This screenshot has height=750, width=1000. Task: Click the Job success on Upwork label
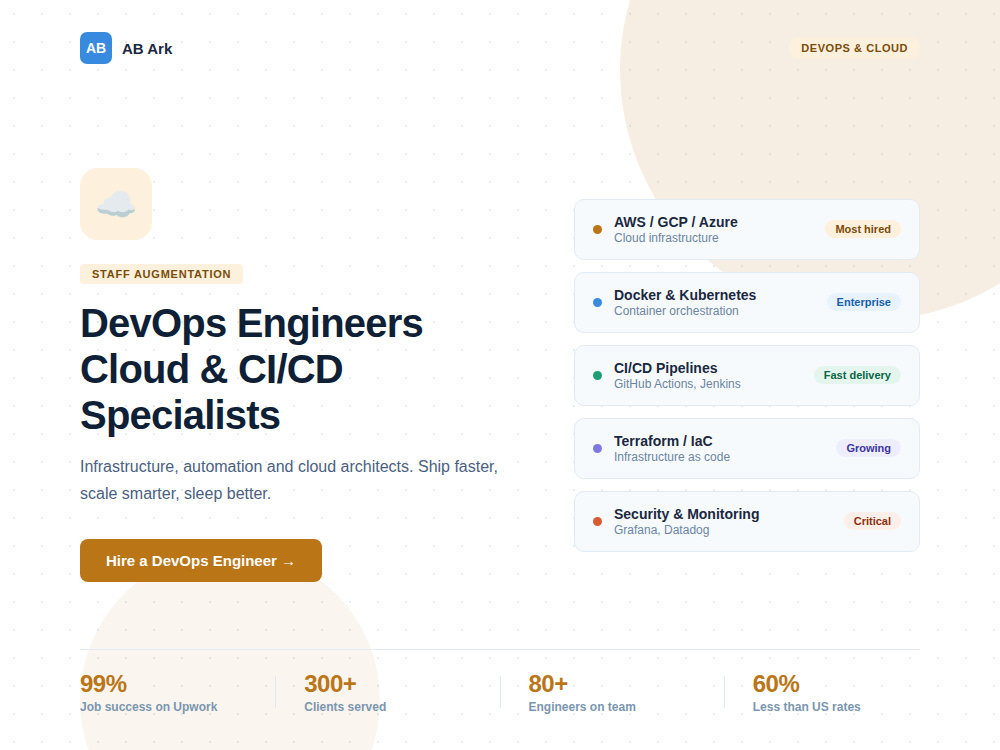click(149, 707)
